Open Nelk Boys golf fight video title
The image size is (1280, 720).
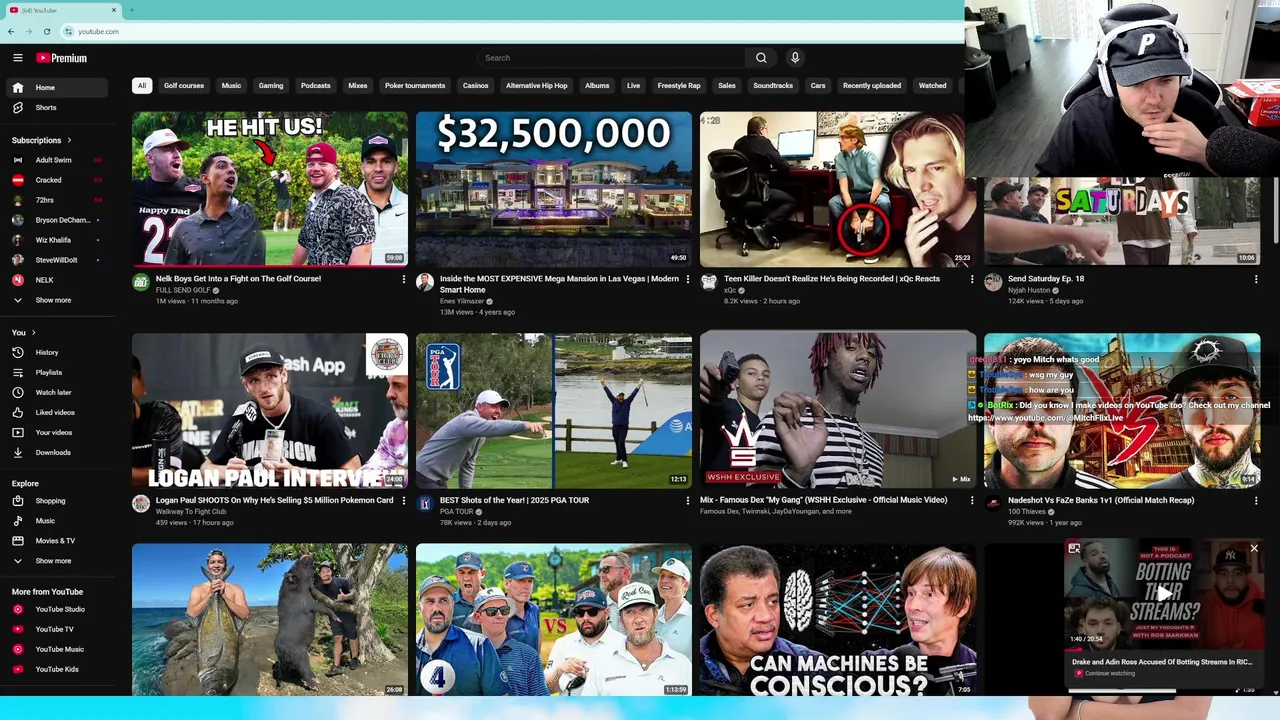pyautogui.click(x=238, y=279)
